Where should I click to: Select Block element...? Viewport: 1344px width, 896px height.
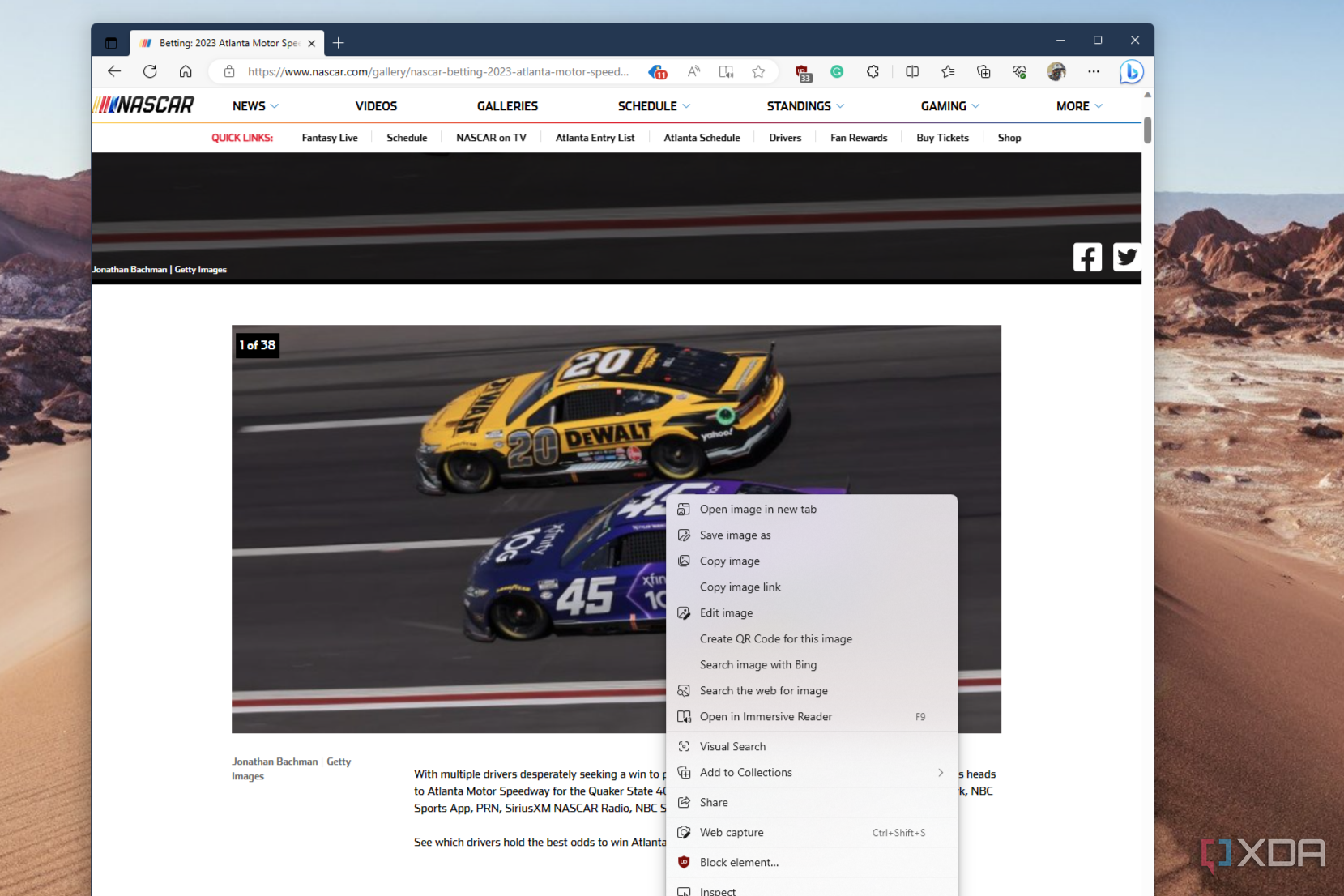[x=812, y=863]
